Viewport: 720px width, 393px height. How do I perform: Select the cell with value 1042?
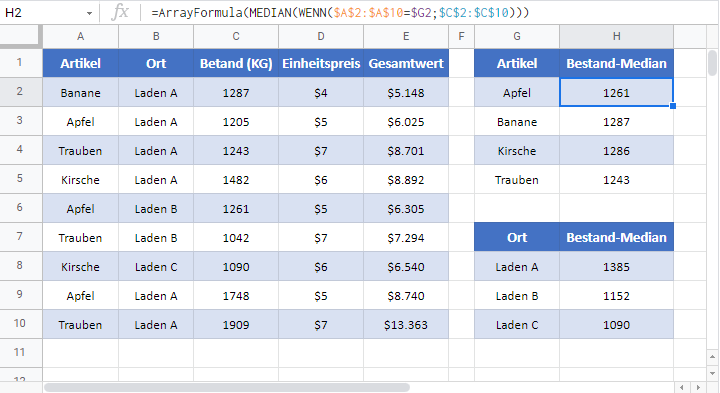coord(236,237)
